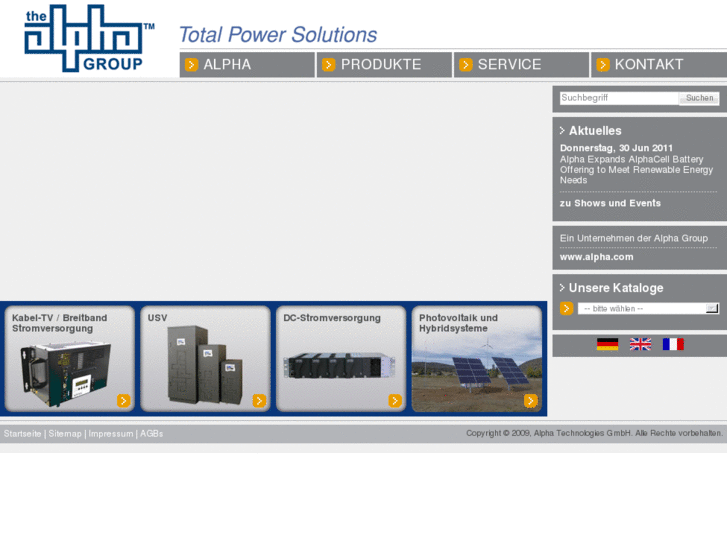
Task: Click the Alpha Group logo
Action: coord(89,38)
